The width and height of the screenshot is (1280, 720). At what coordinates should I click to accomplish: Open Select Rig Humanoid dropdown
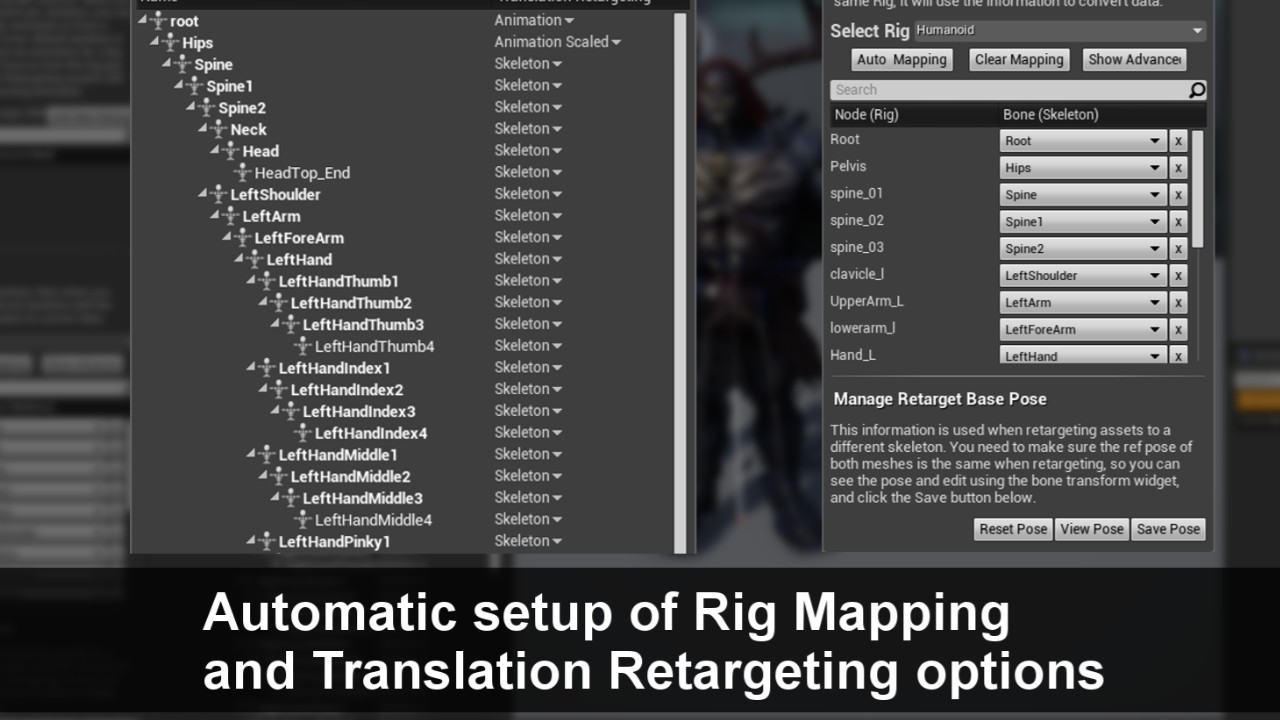(1059, 31)
